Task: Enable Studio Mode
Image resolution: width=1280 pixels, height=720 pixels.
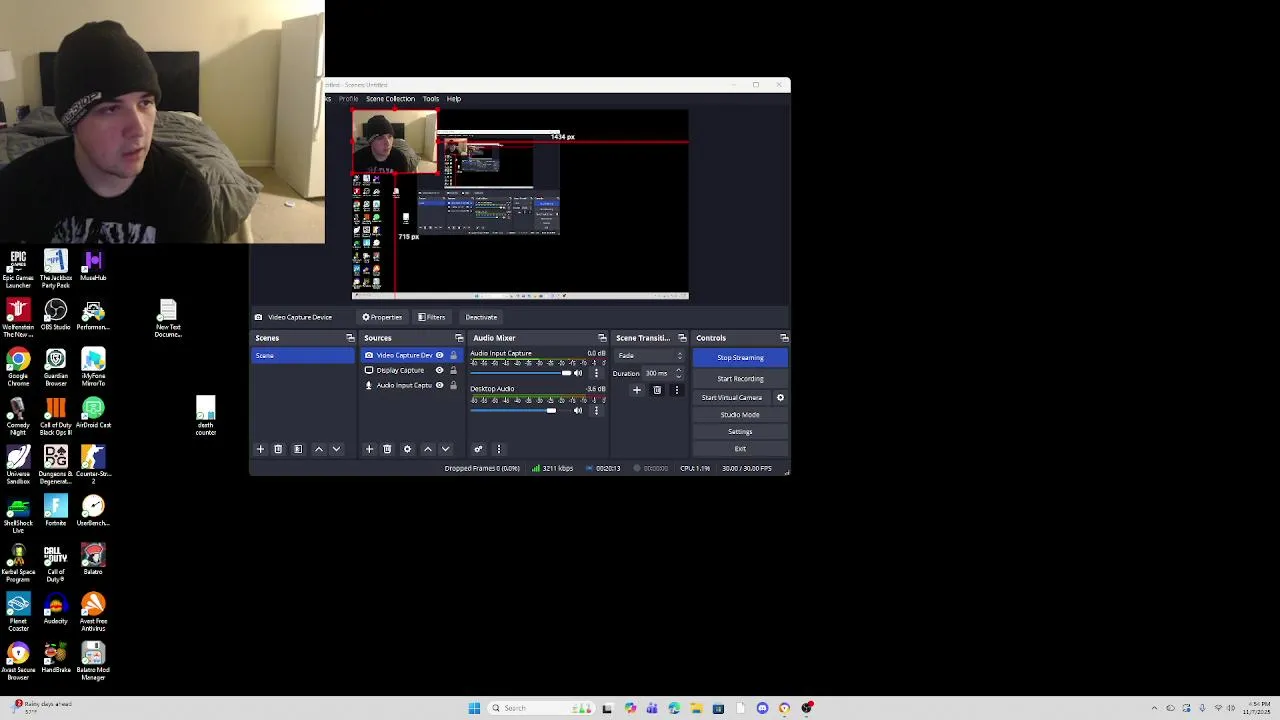Action: 740,415
